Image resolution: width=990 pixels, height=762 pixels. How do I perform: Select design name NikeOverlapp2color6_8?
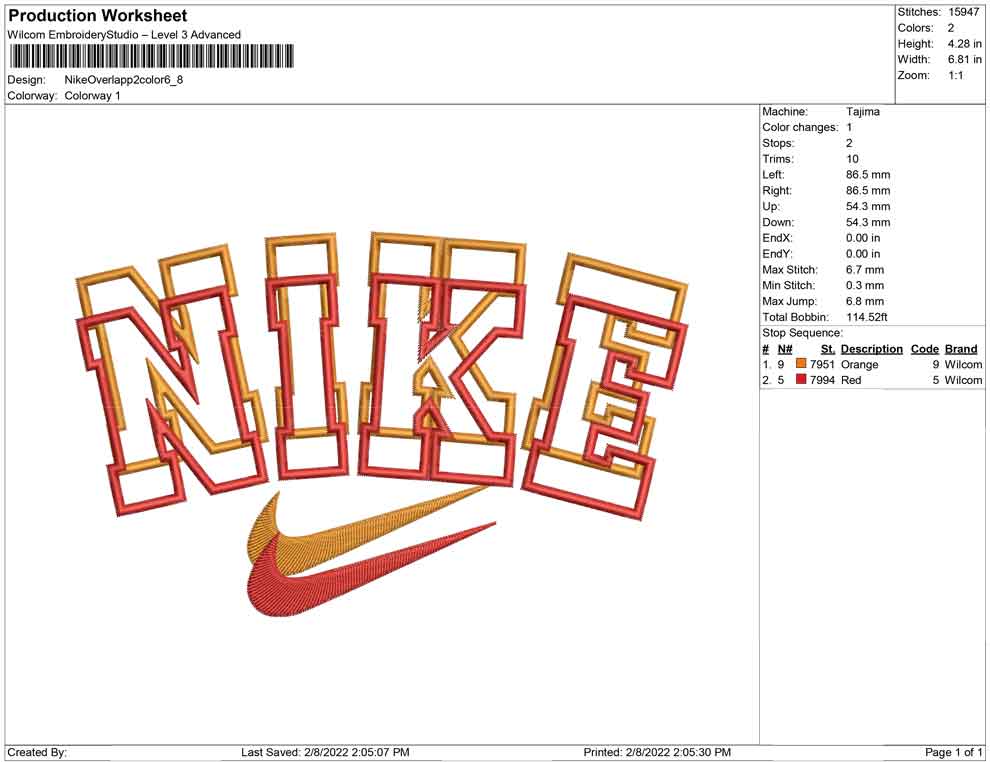[x=124, y=80]
